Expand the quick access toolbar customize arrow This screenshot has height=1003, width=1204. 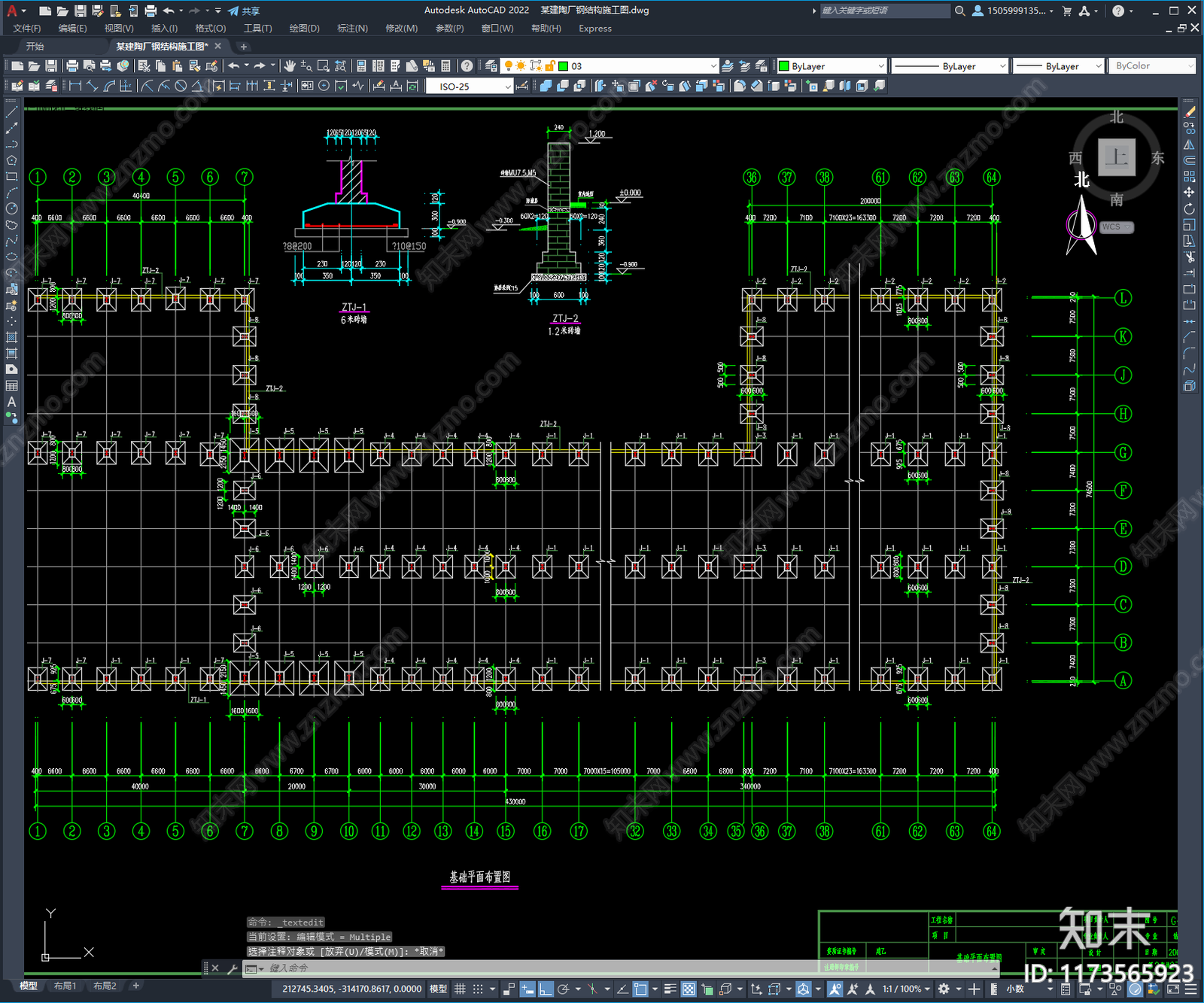pyautogui.click(x=218, y=11)
